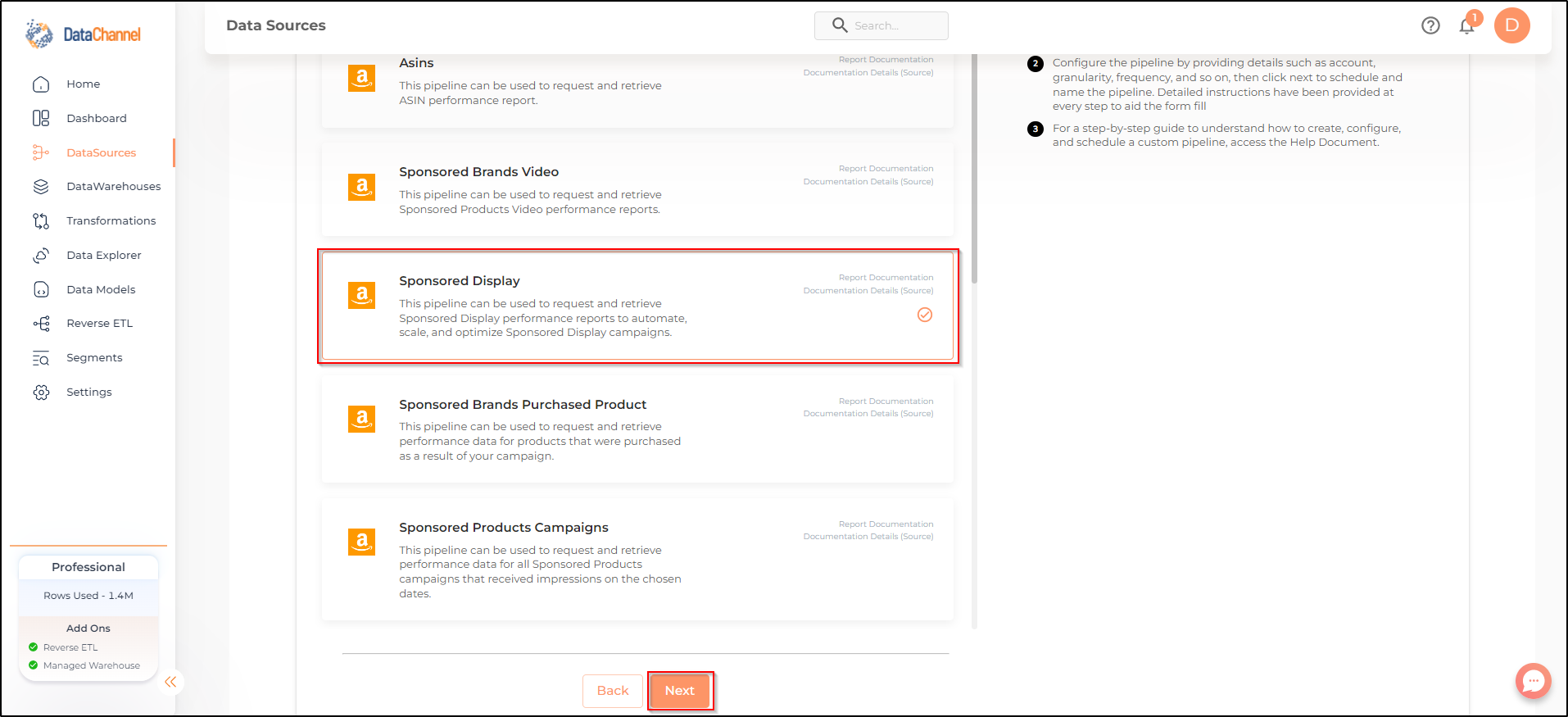Click the Next button
The width and height of the screenshot is (1568, 717).
pyautogui.click(x=680, y=691)
